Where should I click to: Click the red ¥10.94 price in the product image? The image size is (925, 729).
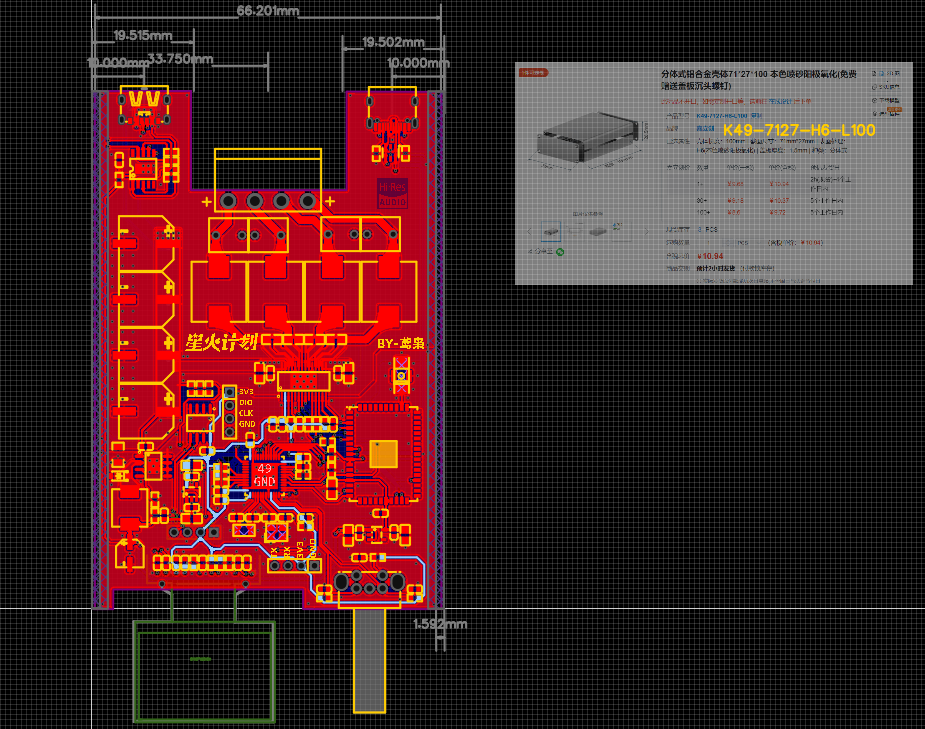point(710,256)
